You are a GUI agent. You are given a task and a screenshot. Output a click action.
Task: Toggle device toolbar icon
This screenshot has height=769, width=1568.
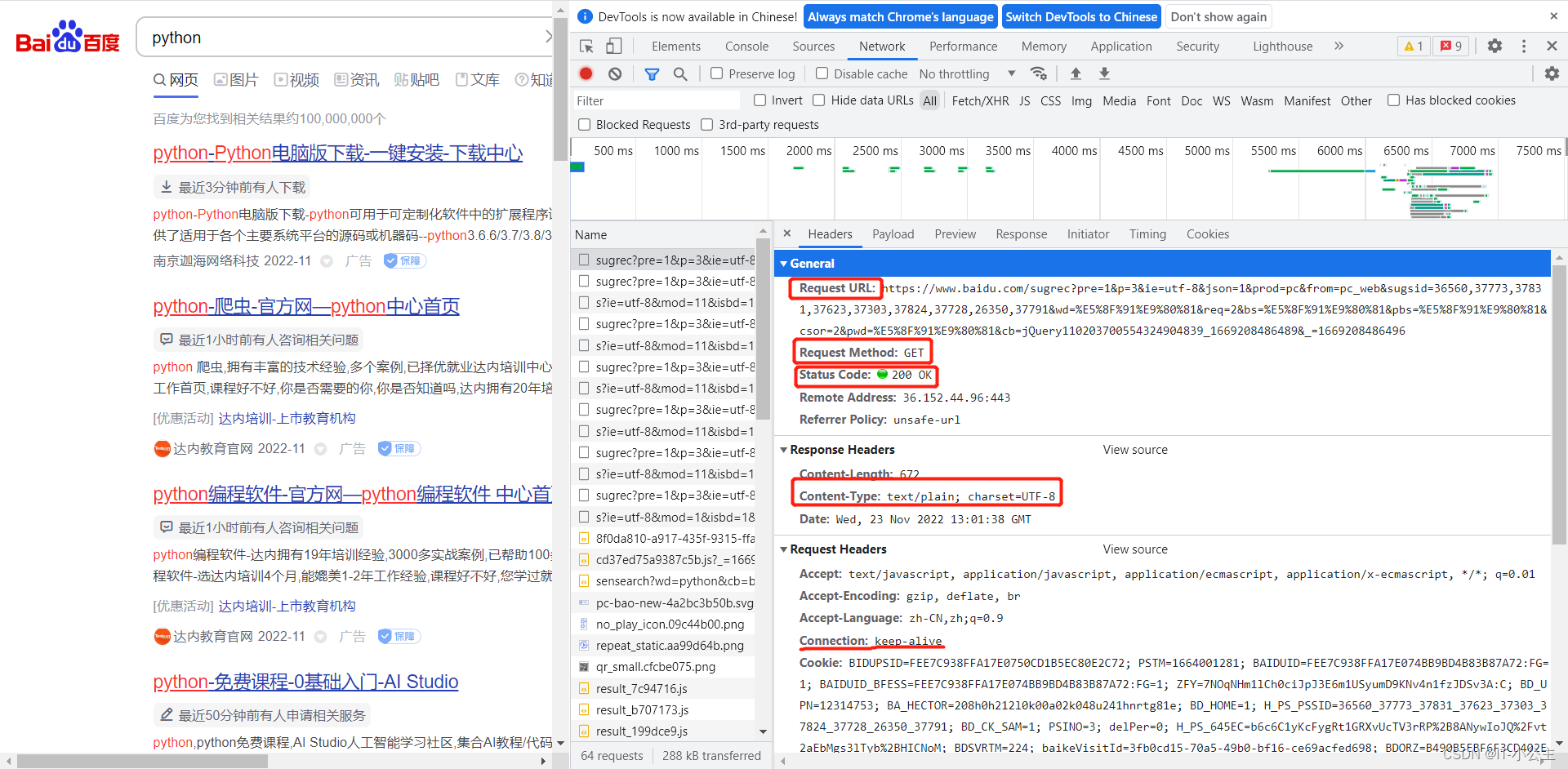tap(613, 47)
